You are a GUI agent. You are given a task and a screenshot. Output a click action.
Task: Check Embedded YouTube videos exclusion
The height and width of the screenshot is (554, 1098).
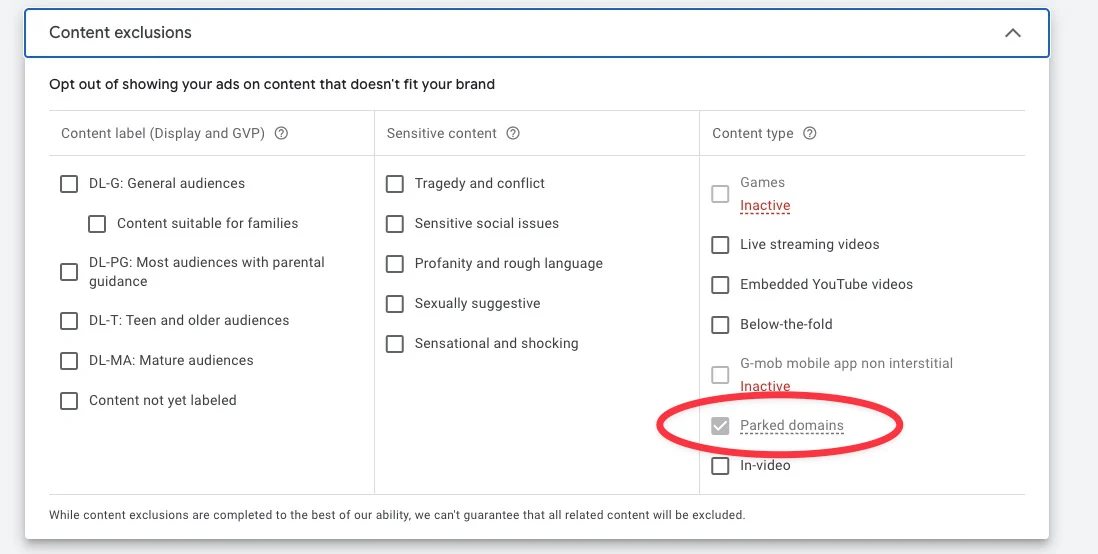coord(720,284)
